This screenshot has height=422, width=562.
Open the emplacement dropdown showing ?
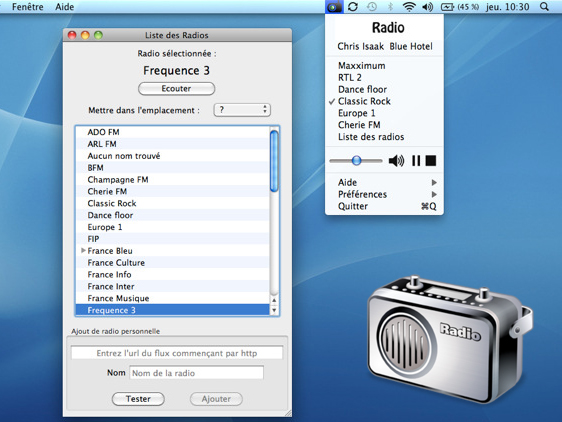pyautogui.click(x=242, y=110)
